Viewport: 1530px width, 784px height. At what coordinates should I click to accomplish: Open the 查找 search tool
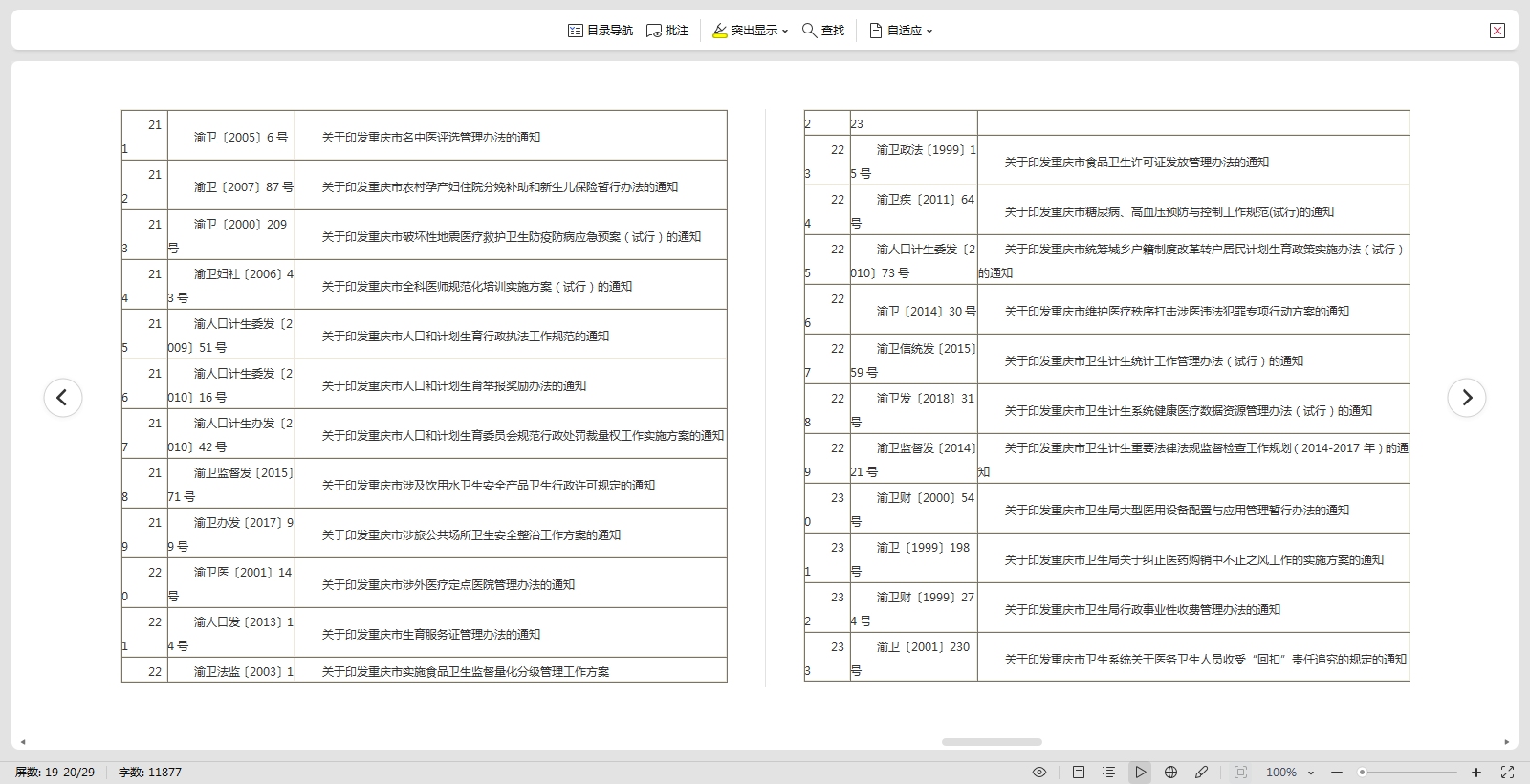[x=823, y=31]
